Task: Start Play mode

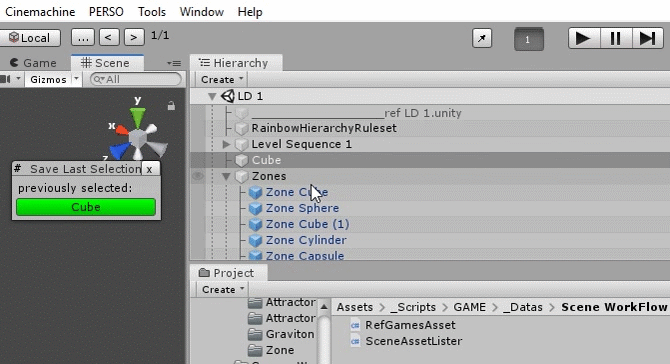Action: pyautogui.click(x=584, y=38)
